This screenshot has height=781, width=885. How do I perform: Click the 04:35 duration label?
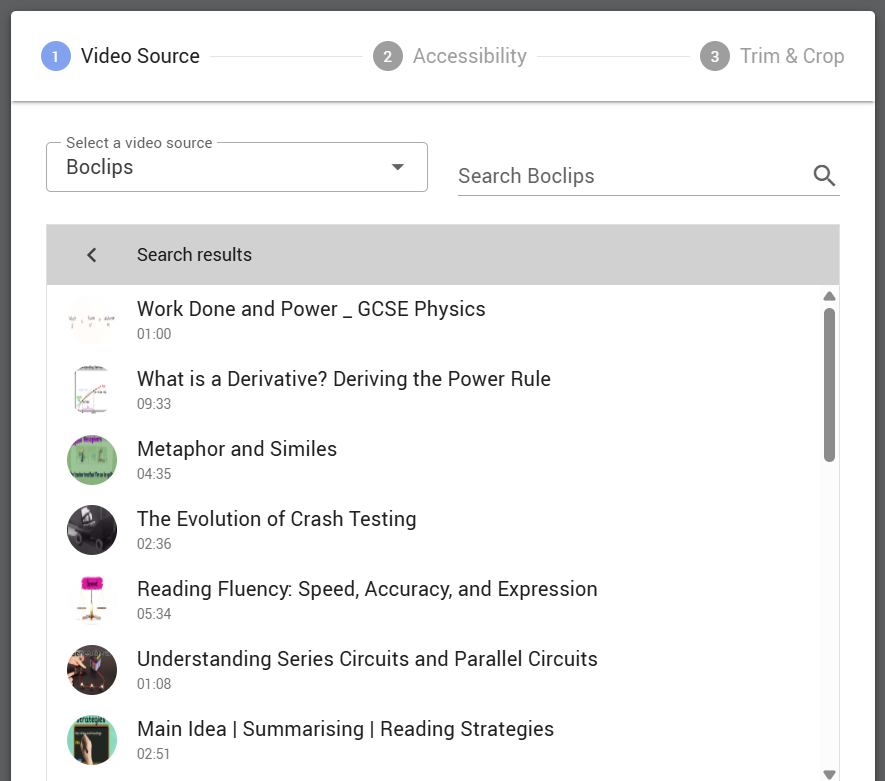[x=154, y=474]
